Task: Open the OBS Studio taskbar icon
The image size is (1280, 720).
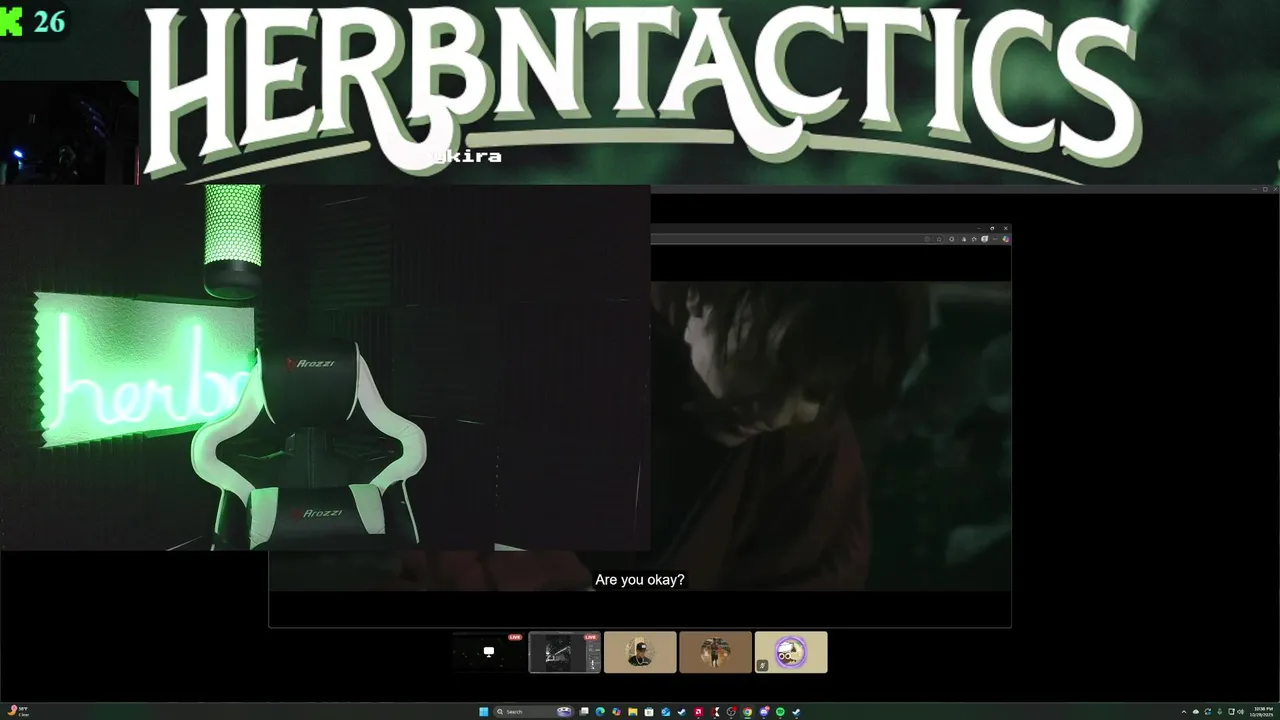Action: pyautogui.click(x=731, y=712)
